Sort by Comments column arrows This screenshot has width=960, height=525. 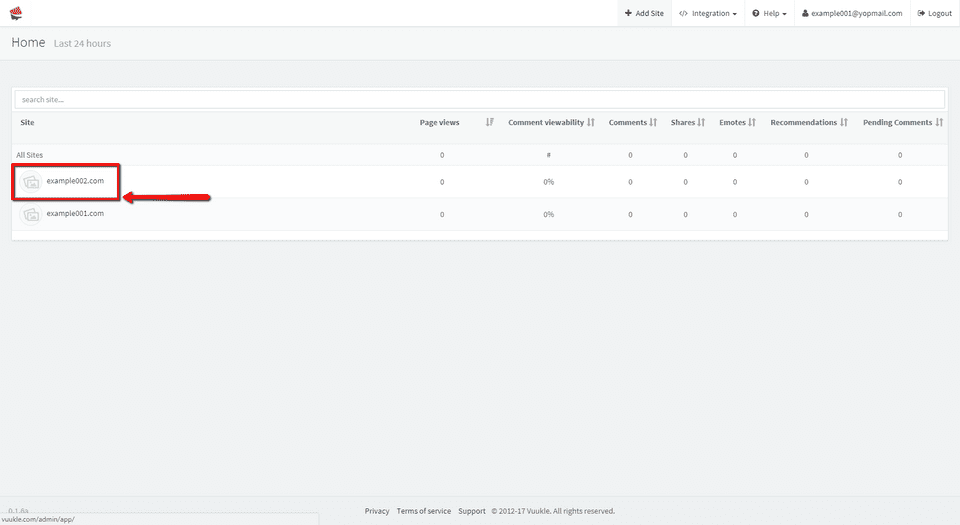(x=653, y=122)
